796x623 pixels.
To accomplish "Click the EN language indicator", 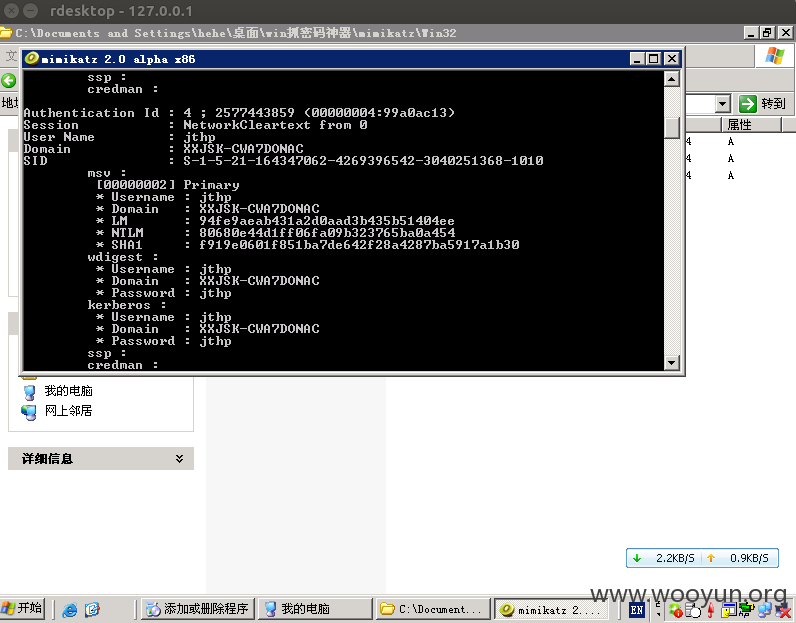I will click(x=637, y=610).
